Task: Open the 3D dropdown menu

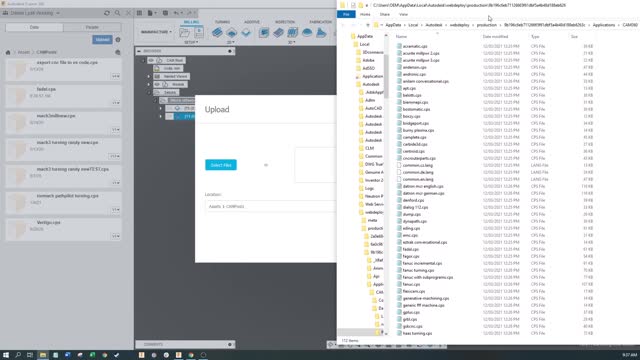Action: [x=291, y=42]
